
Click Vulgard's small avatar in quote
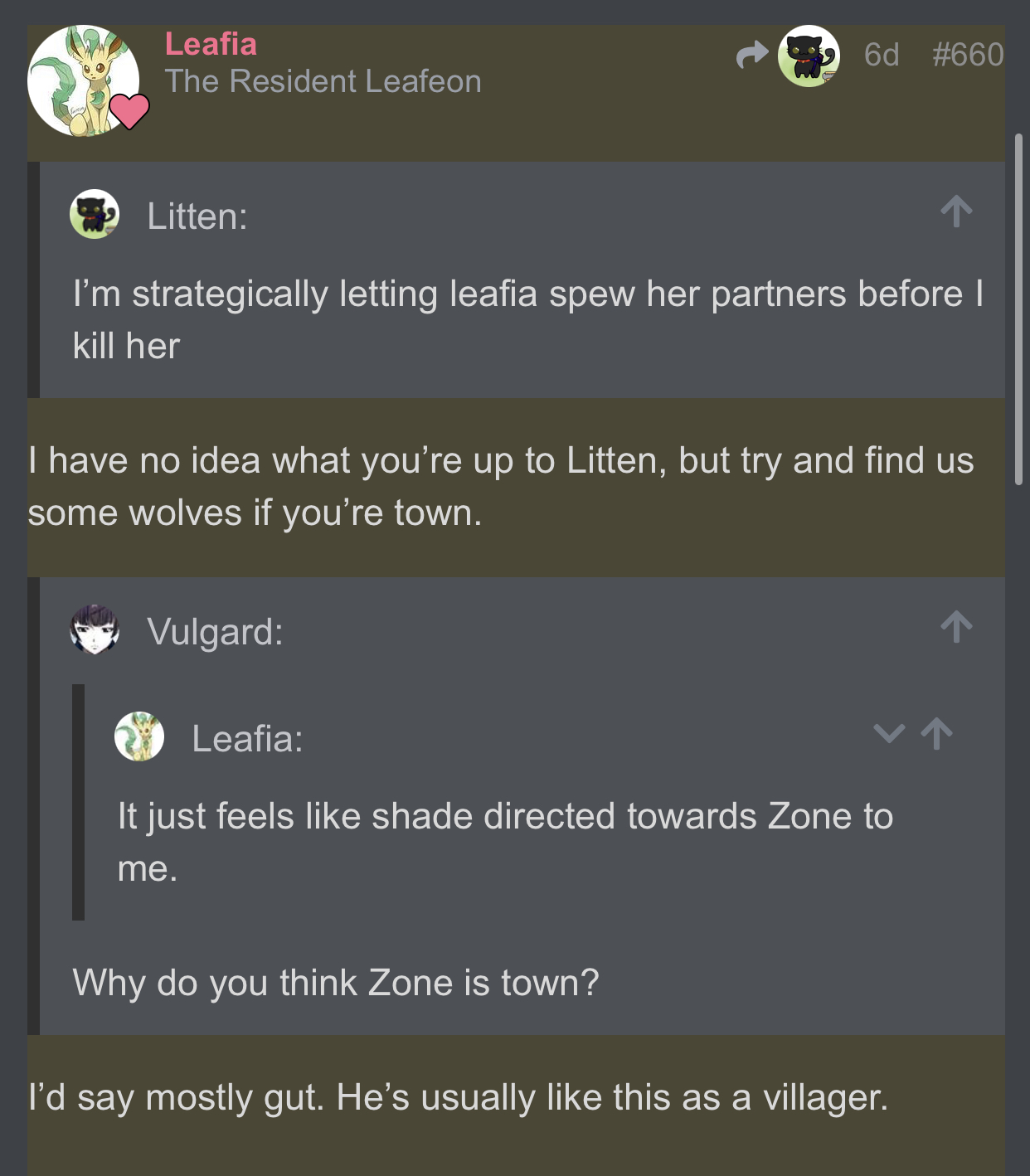click(x=95, y=630)
